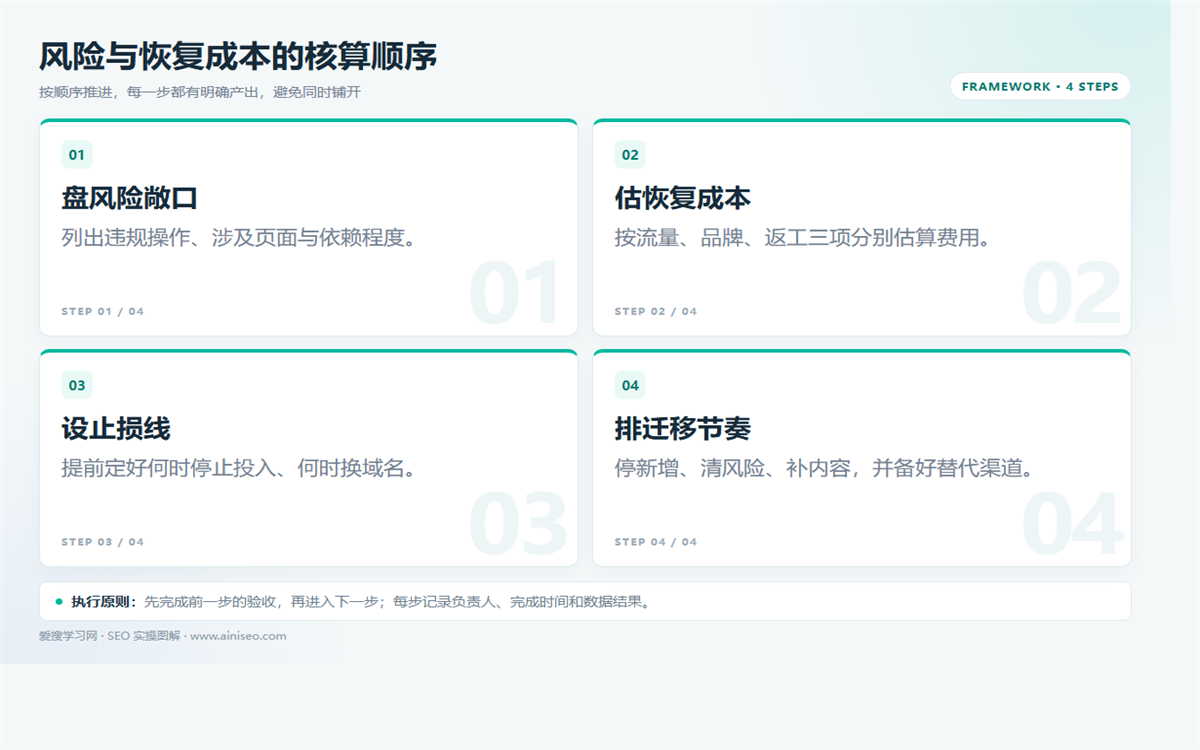The width and height of the screenshot is (1200, 750).
Task: Click the 02 number badge
Action: coord(630,155)
